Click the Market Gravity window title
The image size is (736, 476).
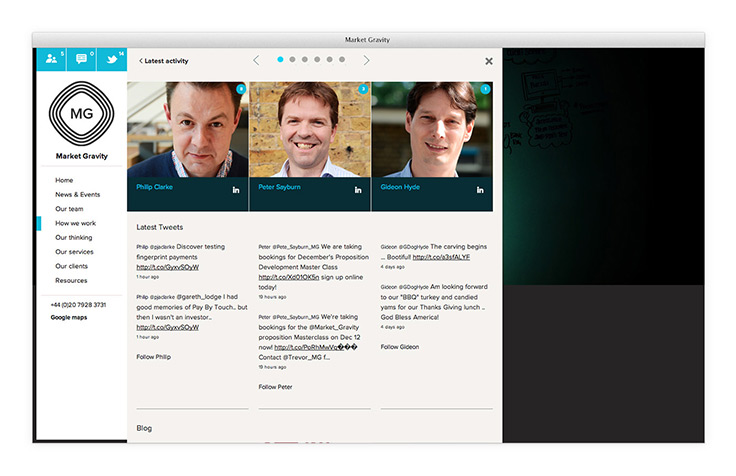[368, 40]
